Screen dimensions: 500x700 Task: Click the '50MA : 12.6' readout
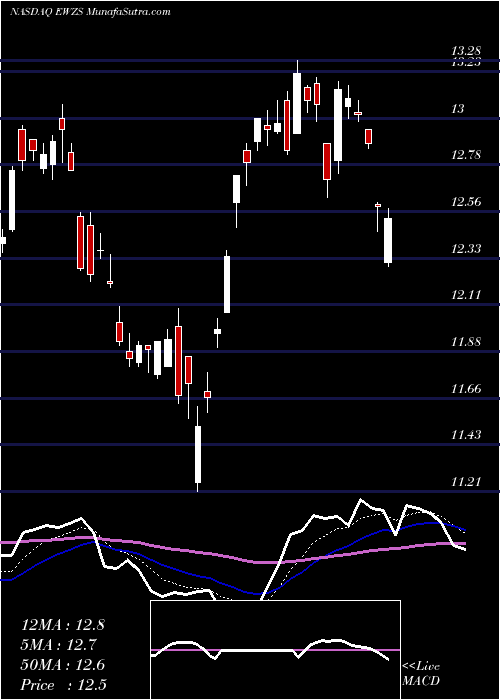(x=63, y=665)
